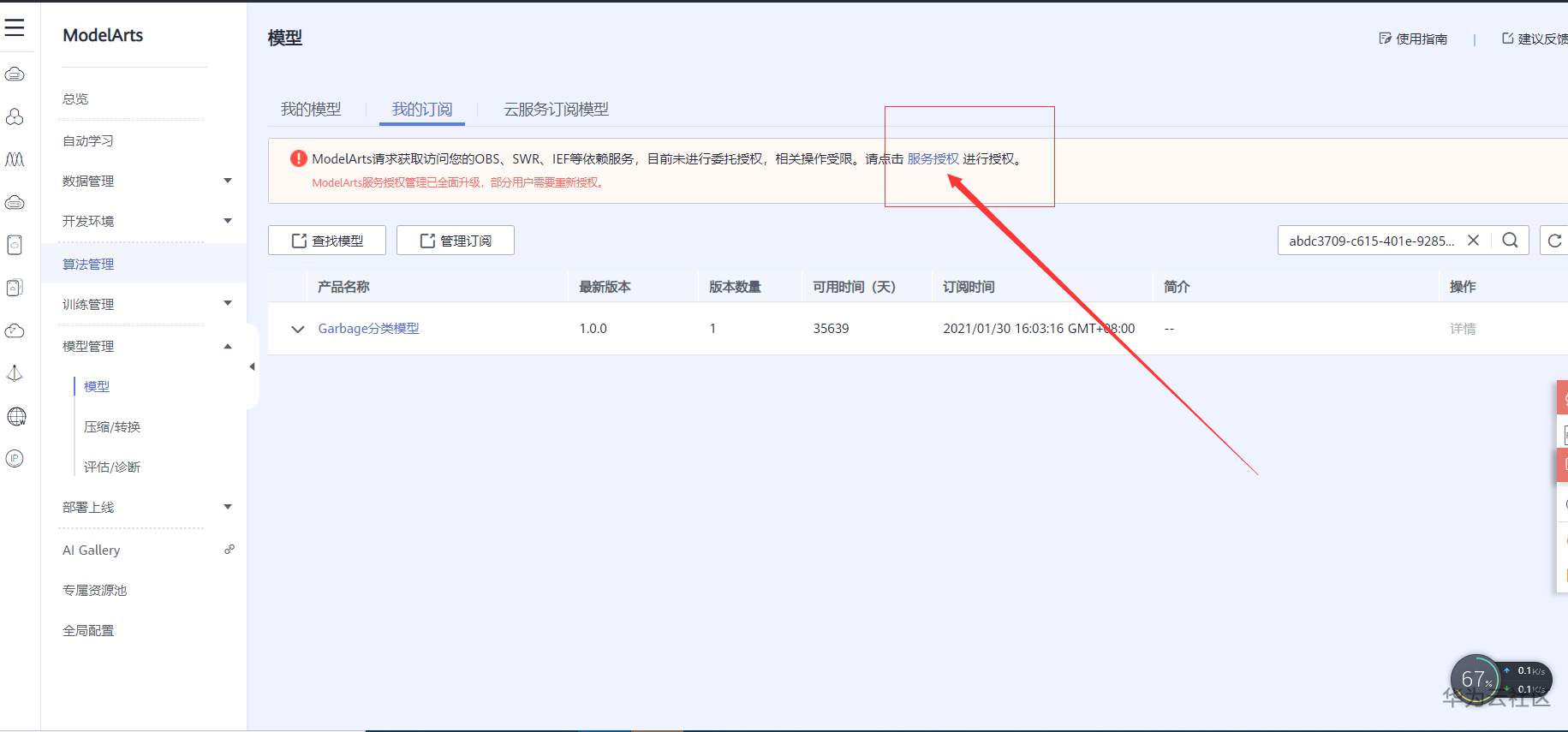Expand the 部署上线 menu arrow

[228, 507]
